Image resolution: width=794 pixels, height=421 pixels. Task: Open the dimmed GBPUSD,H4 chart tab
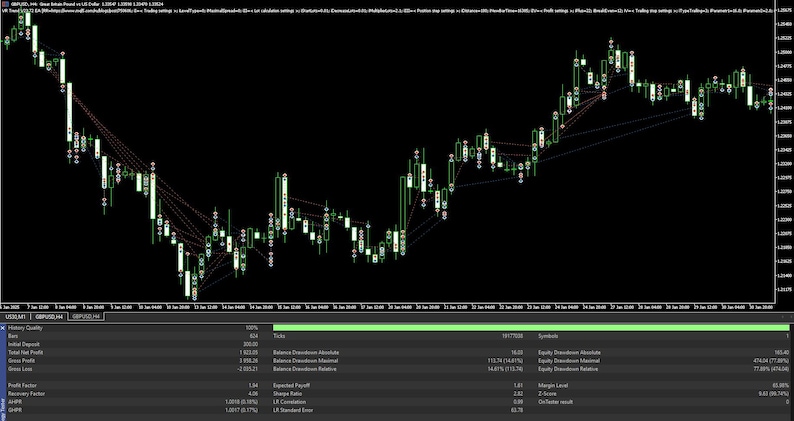pos(86,317)
